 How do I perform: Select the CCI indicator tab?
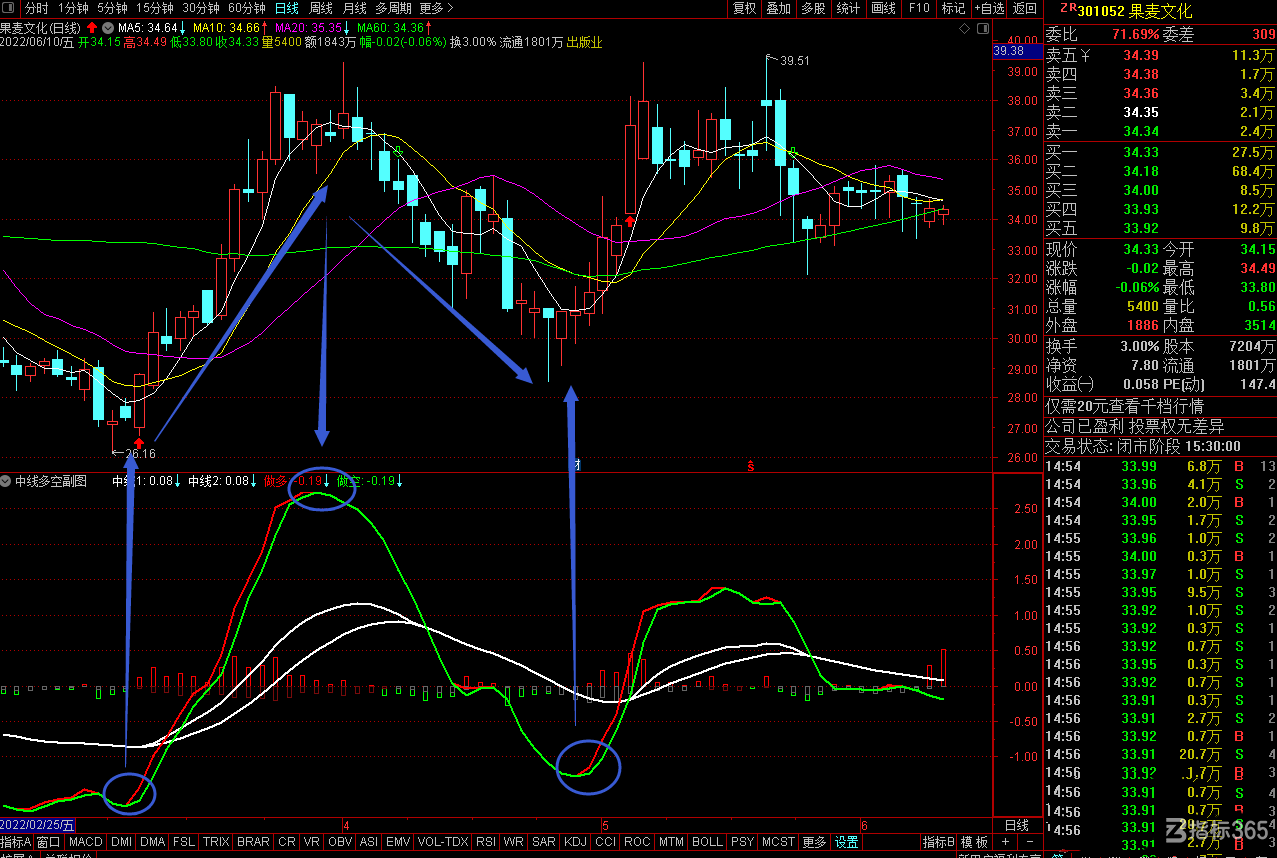point(606,842)
